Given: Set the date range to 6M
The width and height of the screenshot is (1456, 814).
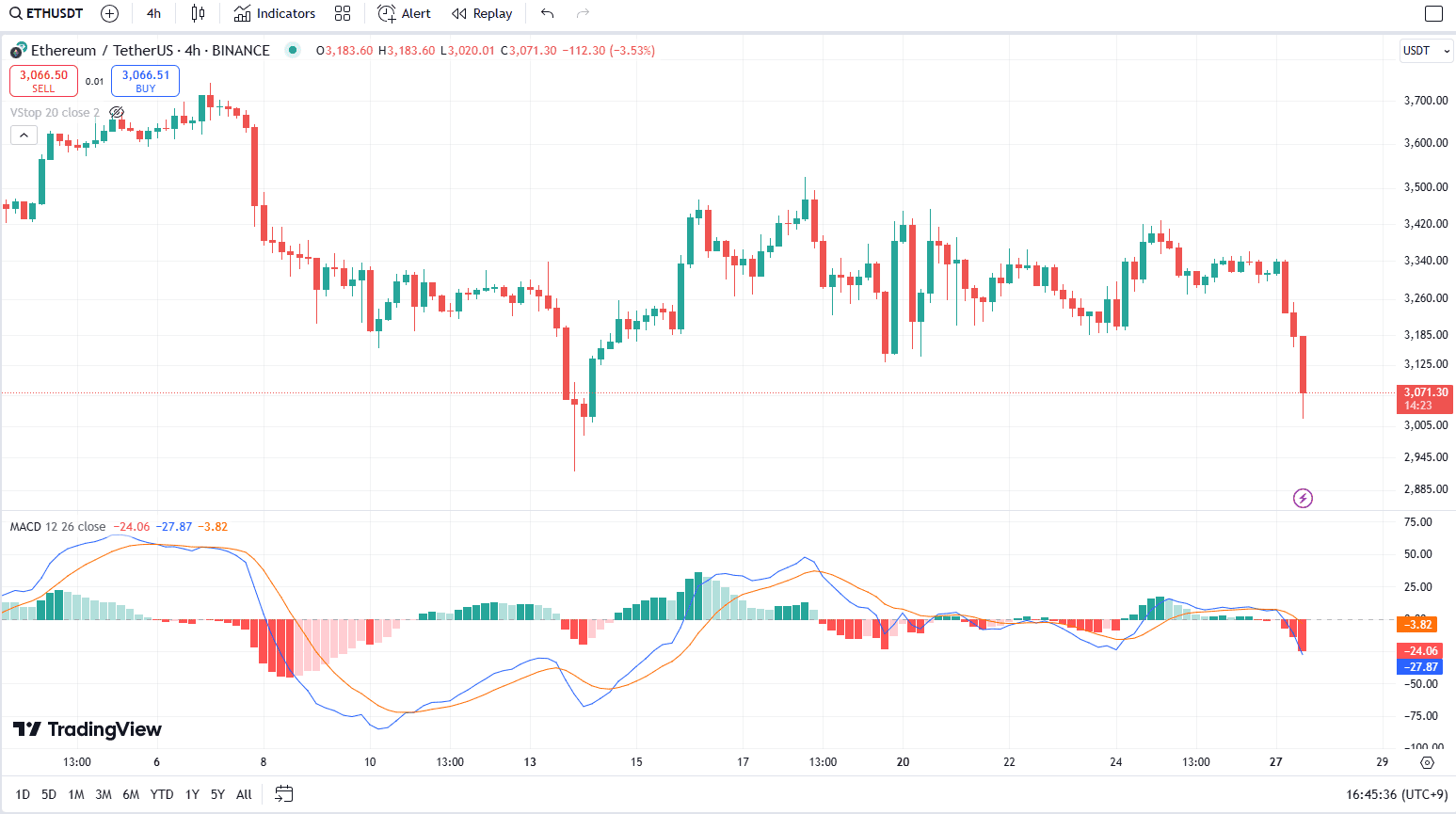Looking at the screenshot, I should coord(131,794).
